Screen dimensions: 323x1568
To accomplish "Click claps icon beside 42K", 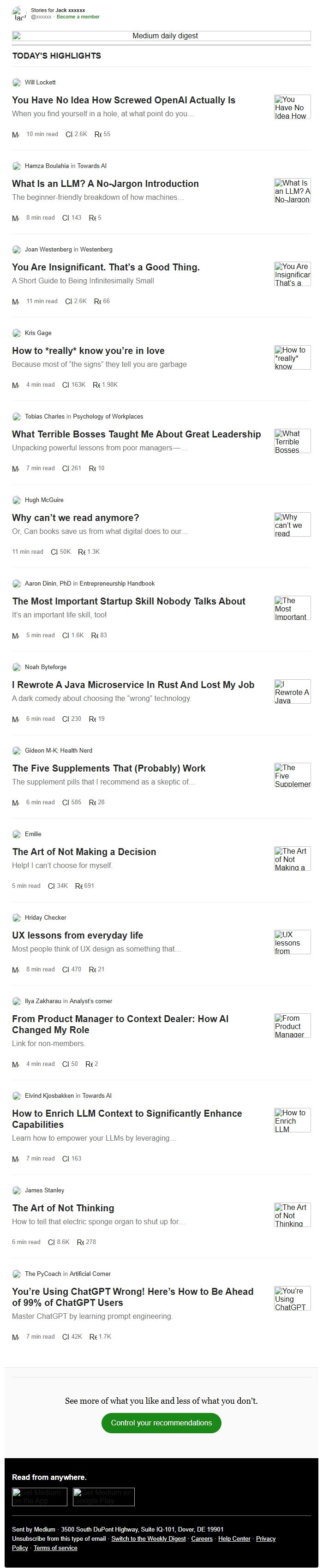I will coord(66,1337).
